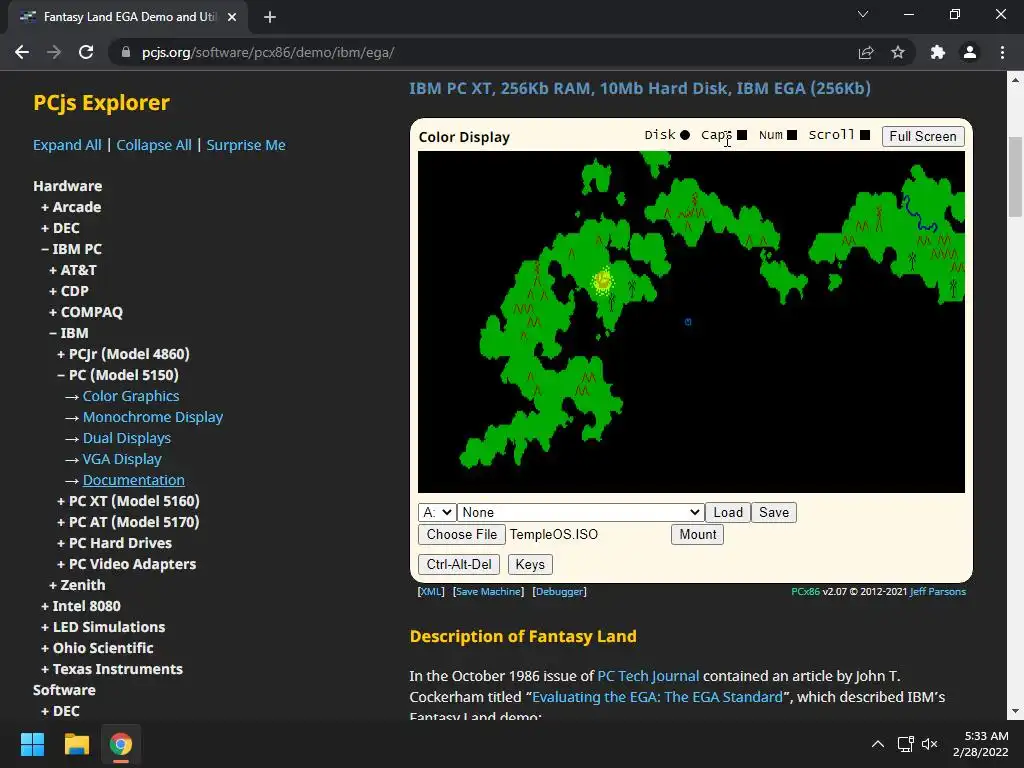Expand the COMPAQ tree node
The height and width of the screenshot is (768, 1024).
86,312
